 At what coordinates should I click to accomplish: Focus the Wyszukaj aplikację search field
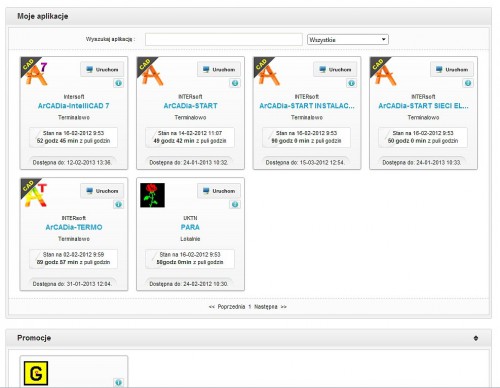click(x=224, y=40)
